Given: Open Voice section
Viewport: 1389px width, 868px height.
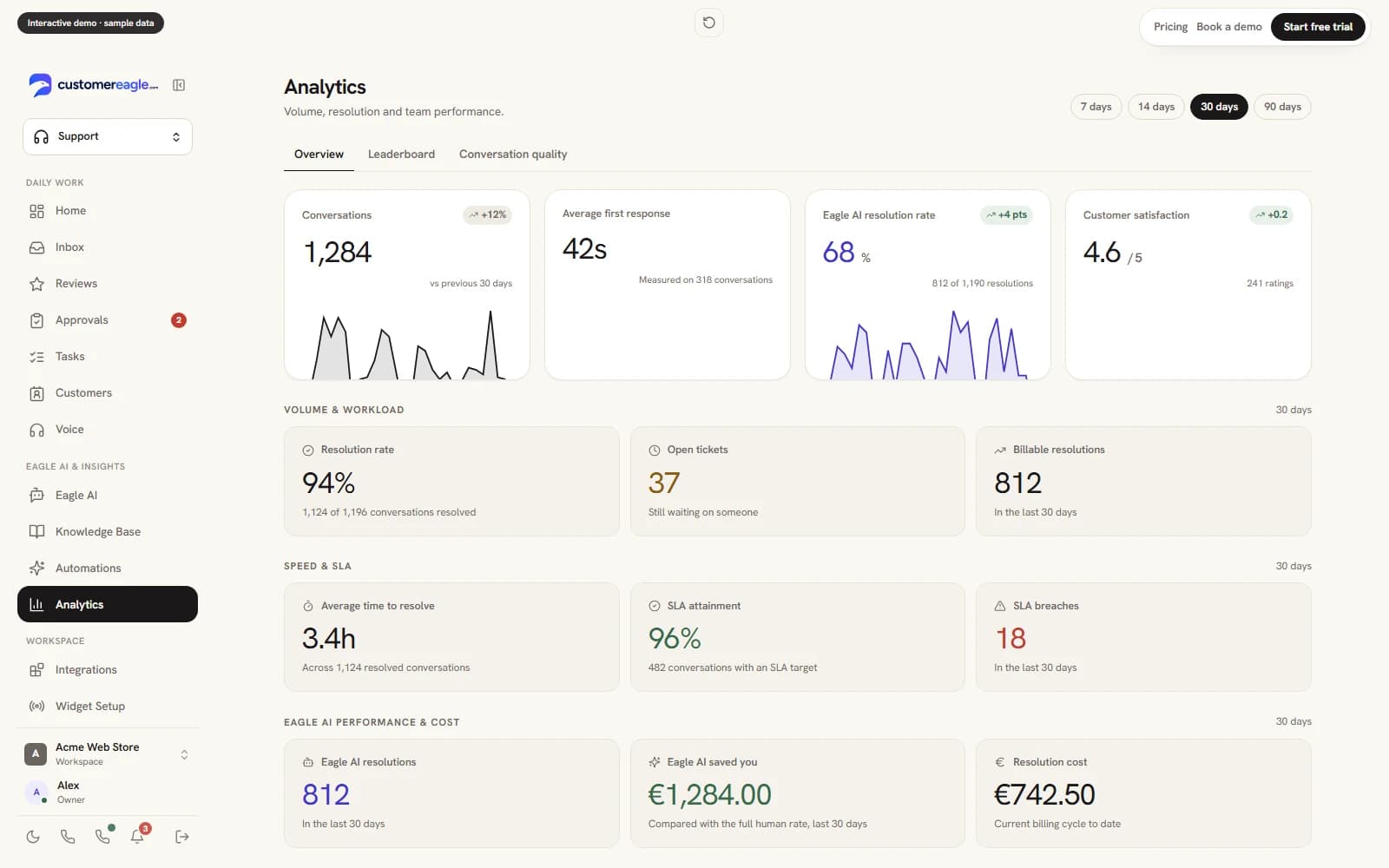Looking at the screenshot, I should click(x=108, y=430).
